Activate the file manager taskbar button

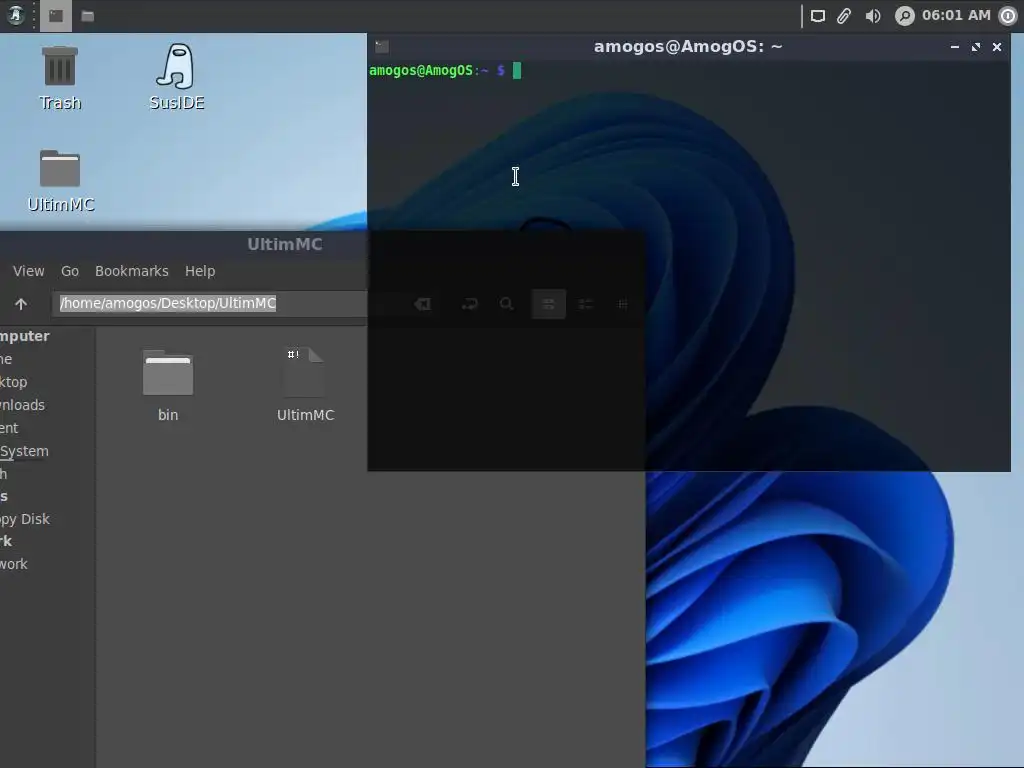tap(88, 16)
